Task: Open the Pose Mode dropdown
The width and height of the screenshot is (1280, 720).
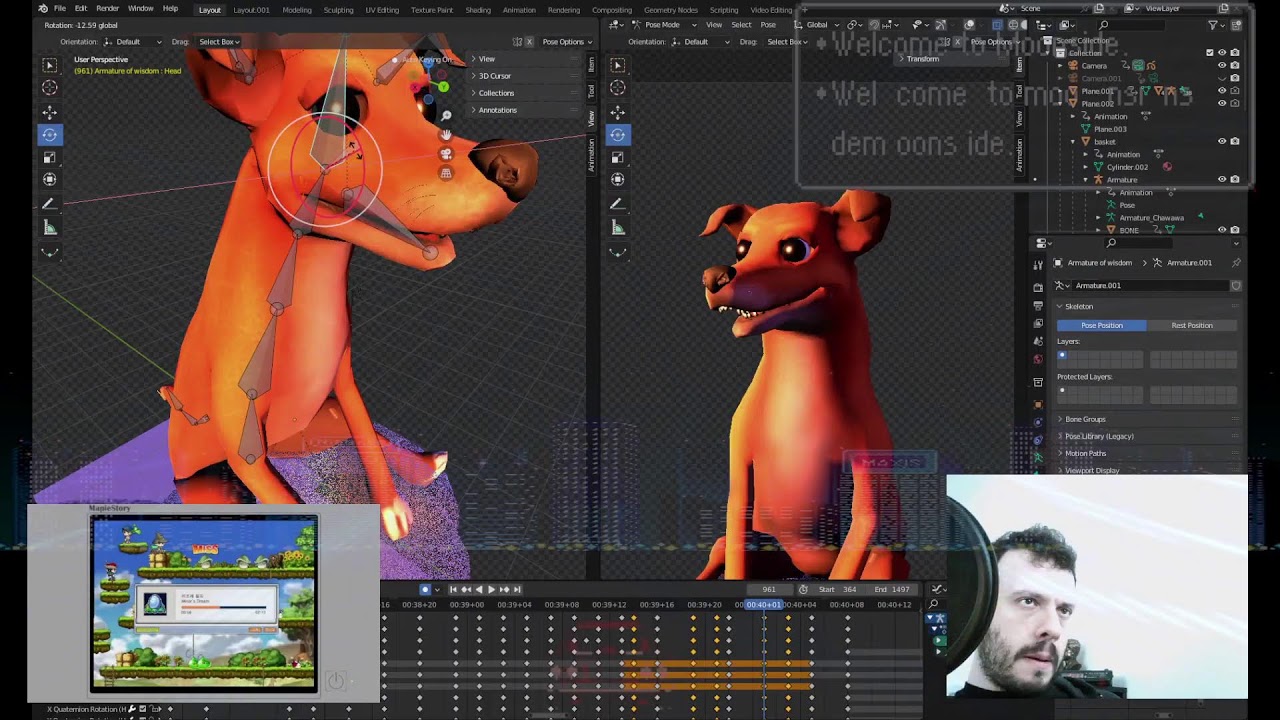Action: pos(664,25)
